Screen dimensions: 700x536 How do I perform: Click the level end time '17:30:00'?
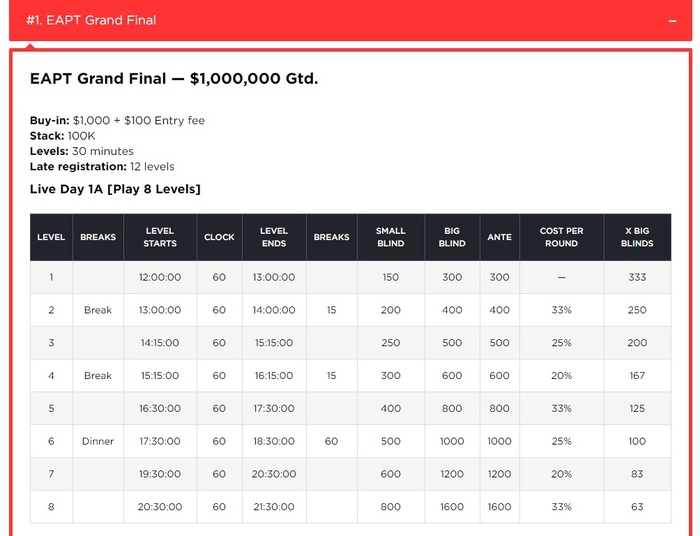tap(274, 408)
